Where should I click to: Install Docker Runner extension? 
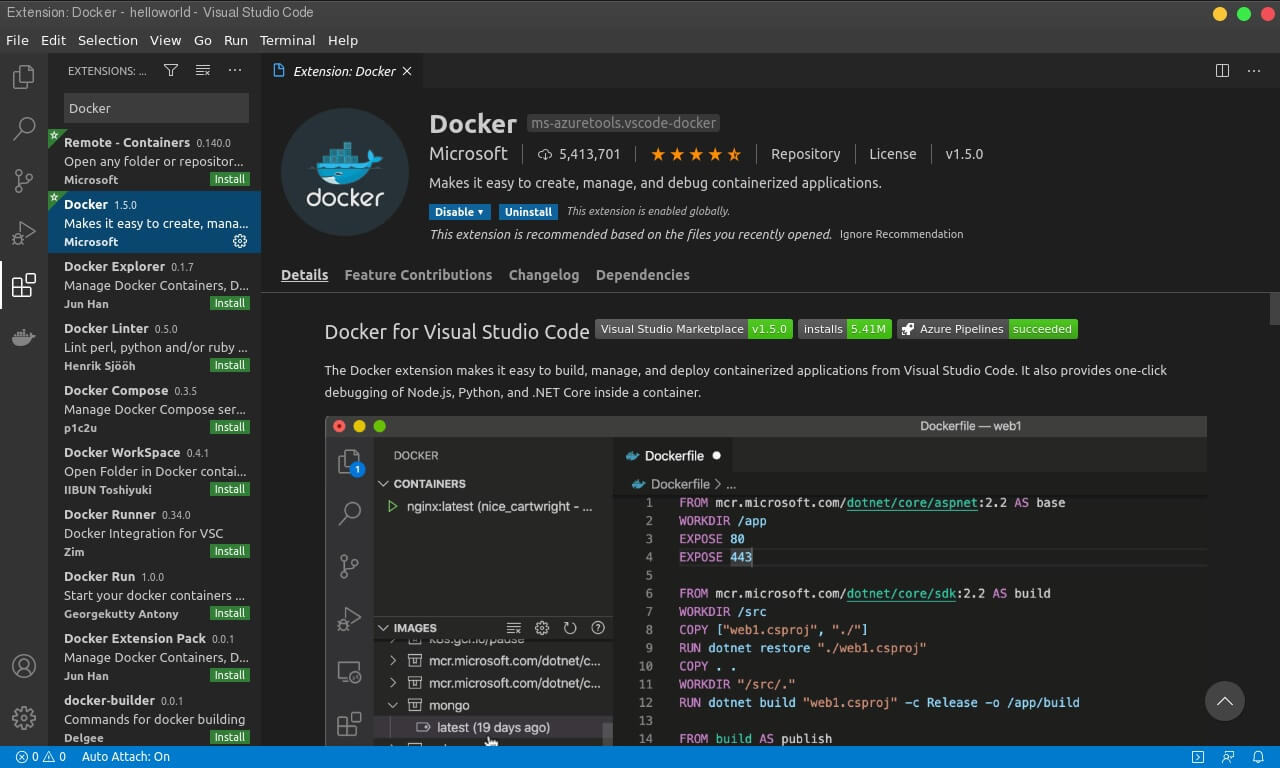point(230,551)
